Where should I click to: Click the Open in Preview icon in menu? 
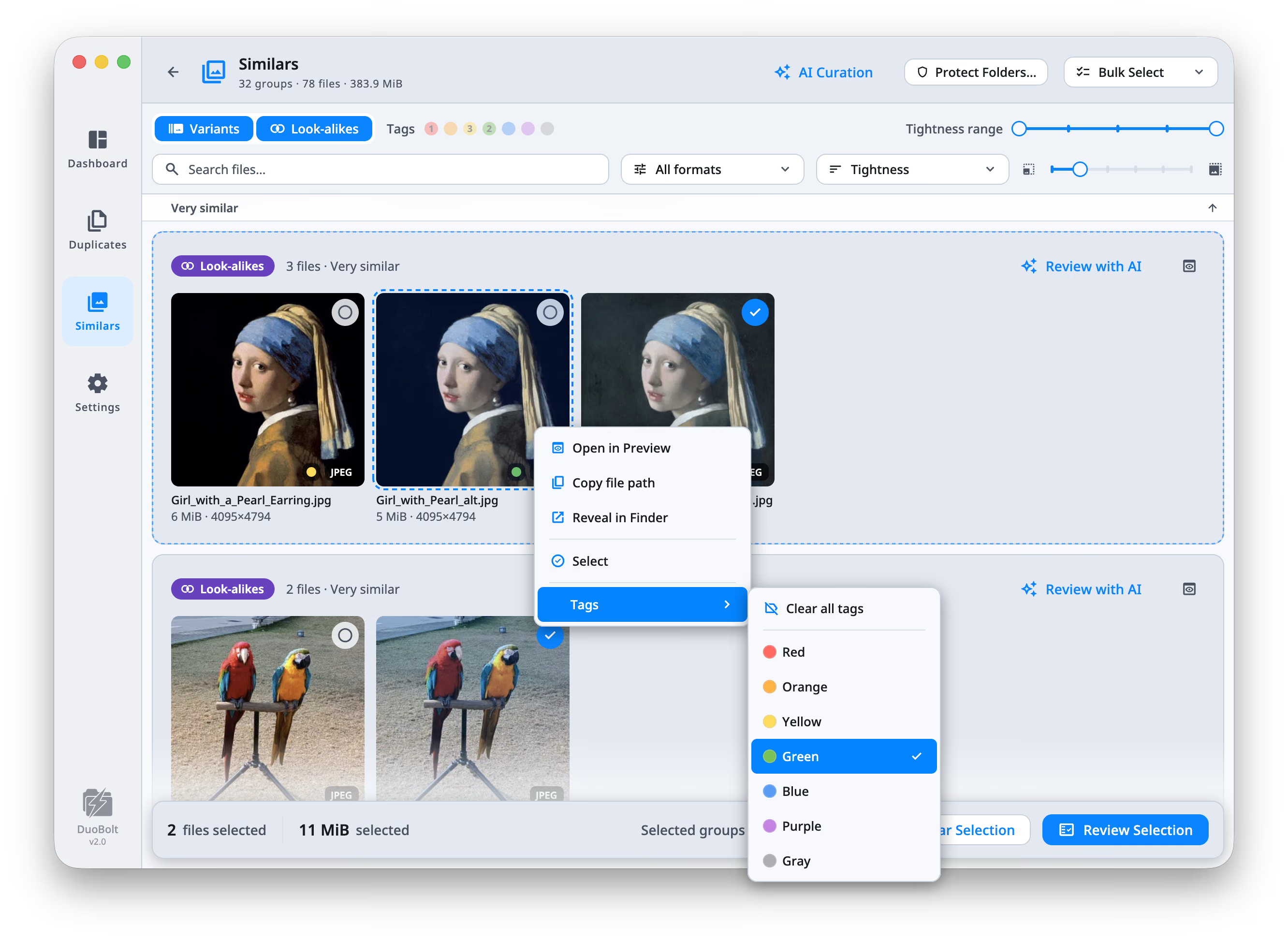[x=558, y=448]
